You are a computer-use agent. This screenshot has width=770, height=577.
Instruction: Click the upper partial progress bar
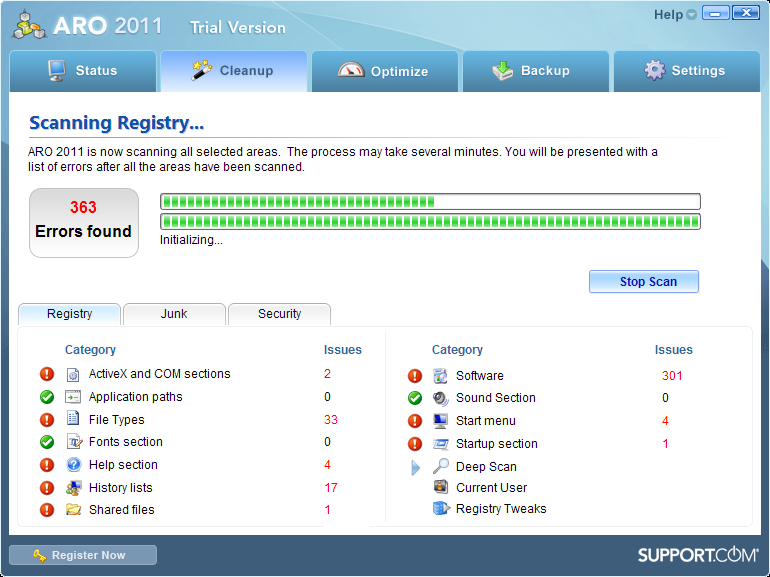click(430, 201)
